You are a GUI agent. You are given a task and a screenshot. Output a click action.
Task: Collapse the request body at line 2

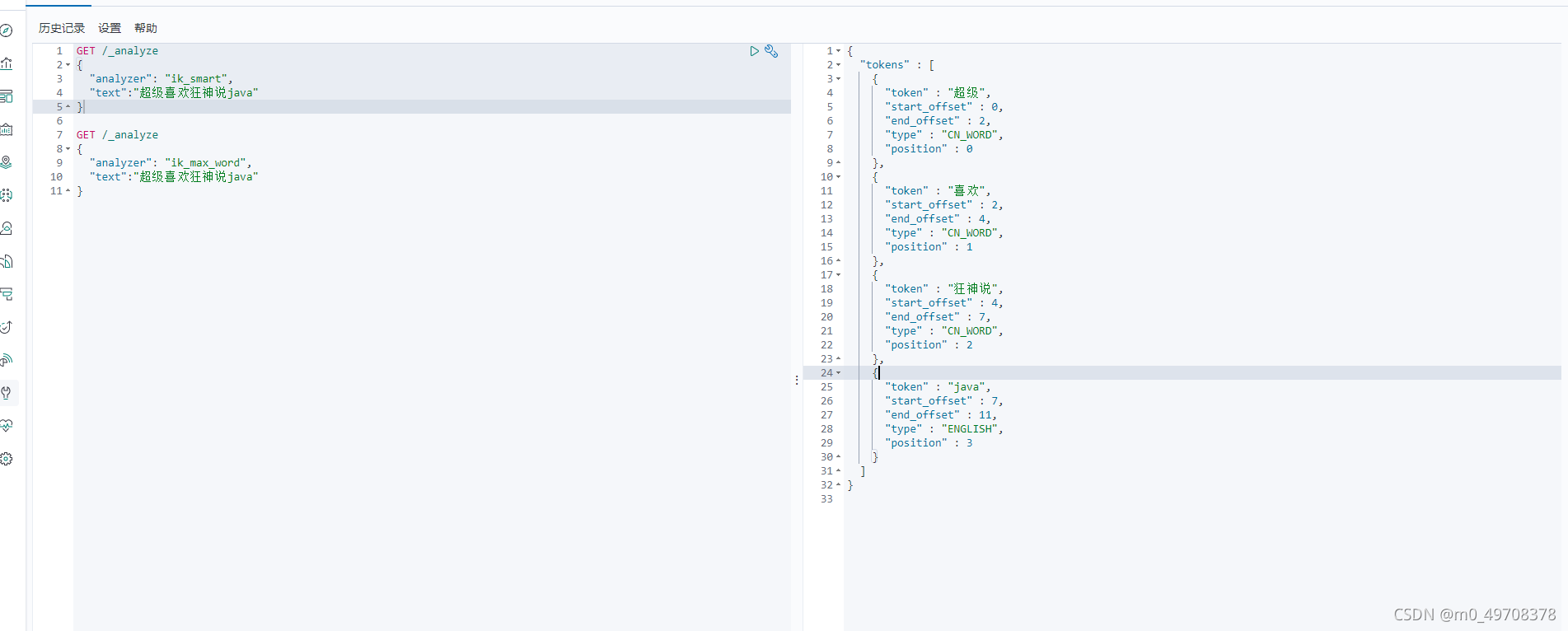[68, 65]
